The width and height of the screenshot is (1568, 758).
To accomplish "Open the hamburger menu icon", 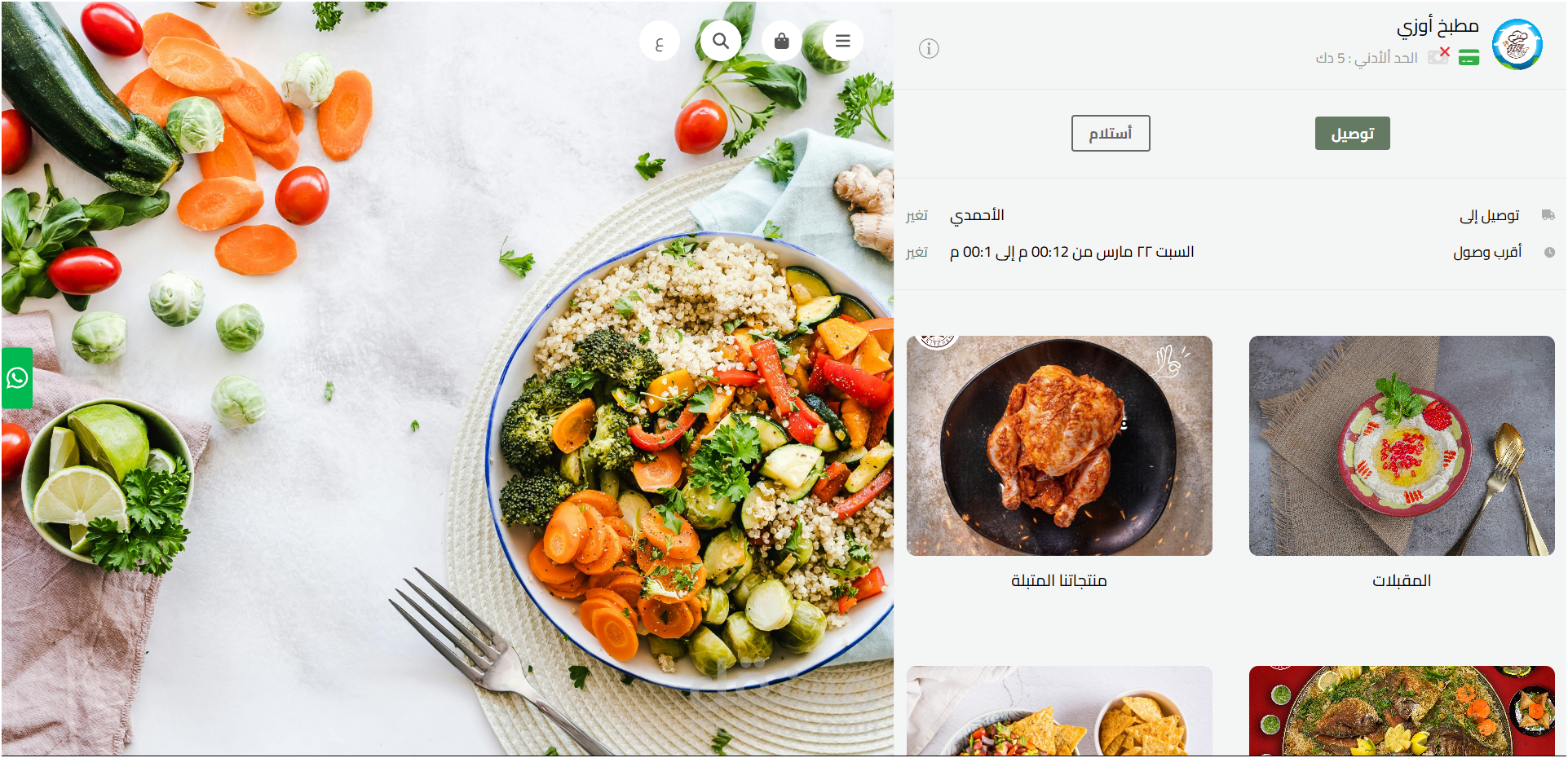I will 842,41.
